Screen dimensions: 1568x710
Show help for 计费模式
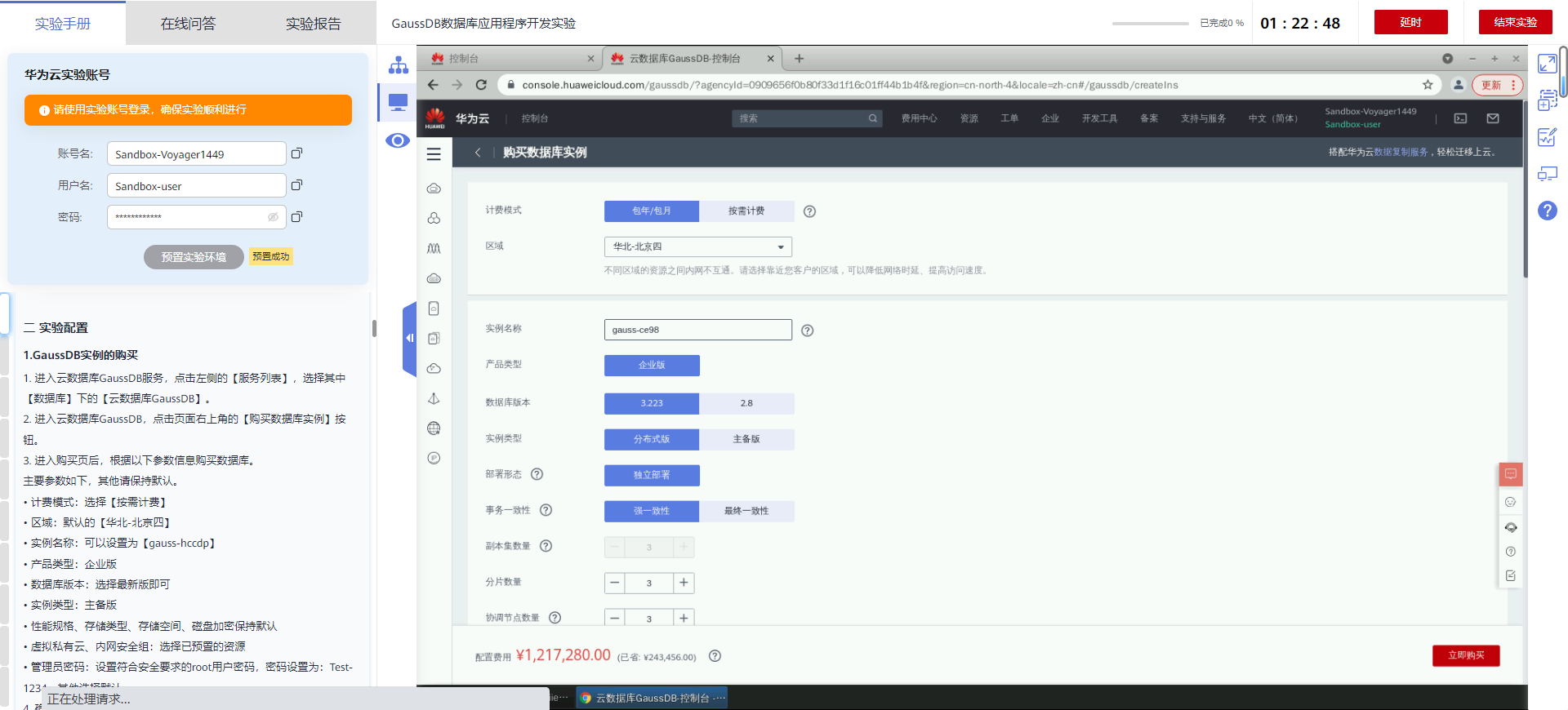pos(809,211)
